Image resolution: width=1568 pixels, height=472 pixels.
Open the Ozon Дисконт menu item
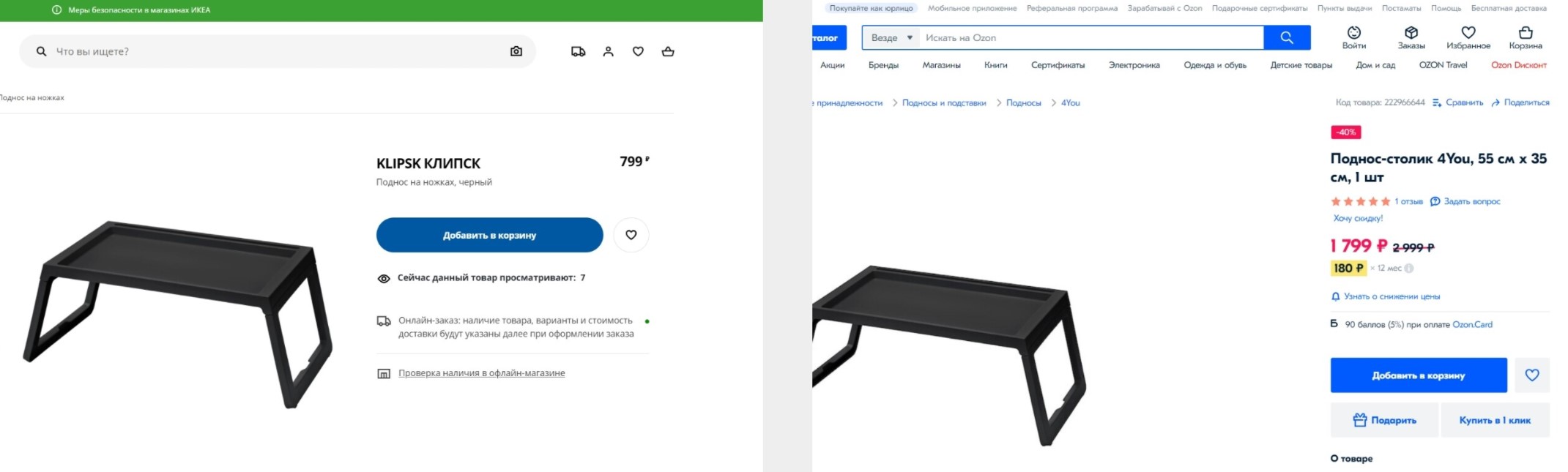pos(1519,65)
